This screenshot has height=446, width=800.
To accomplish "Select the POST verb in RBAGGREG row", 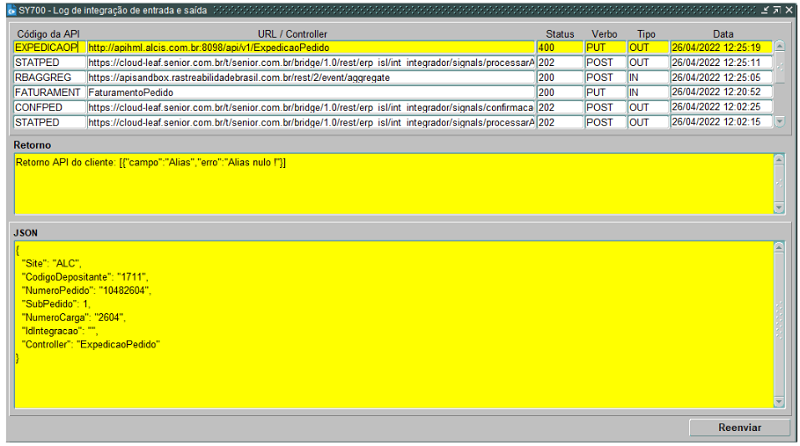I will pos(605,78).
